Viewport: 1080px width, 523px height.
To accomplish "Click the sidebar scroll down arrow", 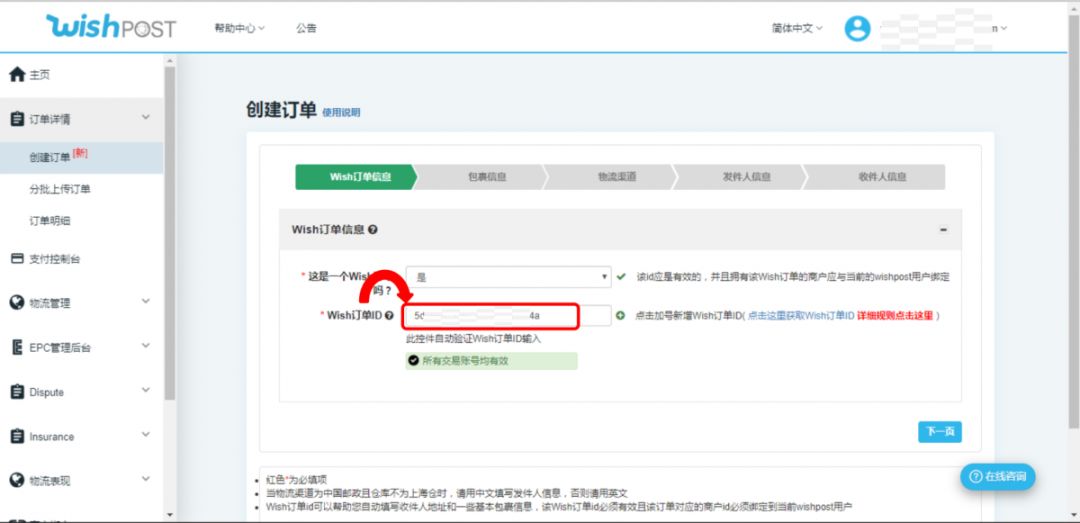I will 169,515.
